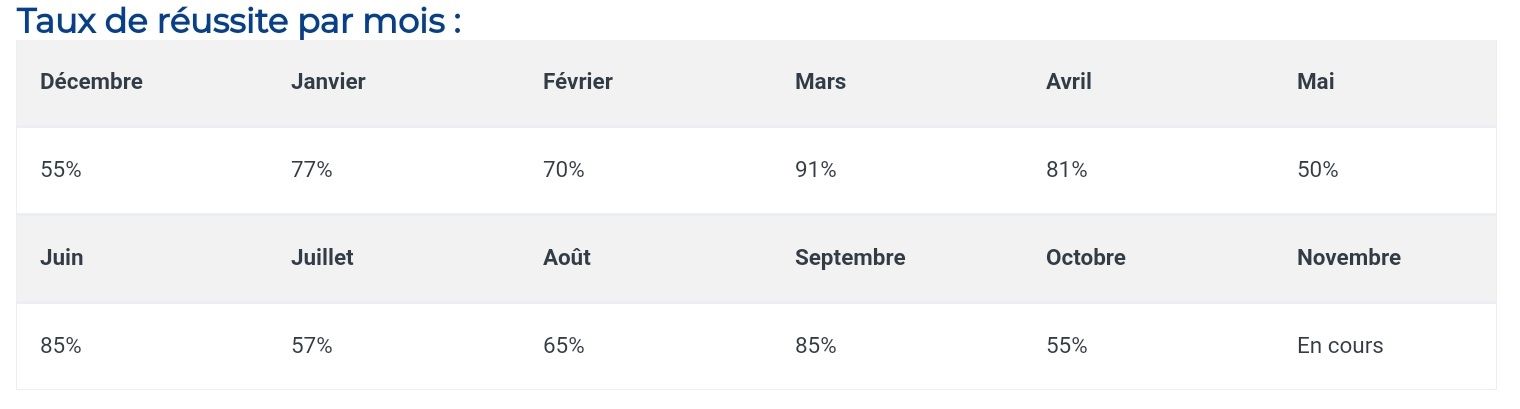Click the 91% value under Mars
This screenshot has width=1520, height=409.
(x=816, y=170)
